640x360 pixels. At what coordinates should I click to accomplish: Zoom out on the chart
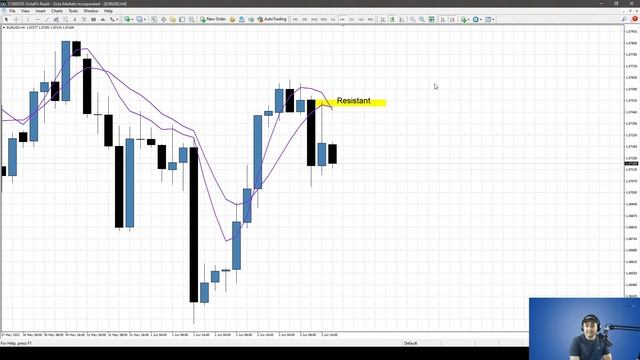coord(422,19)
